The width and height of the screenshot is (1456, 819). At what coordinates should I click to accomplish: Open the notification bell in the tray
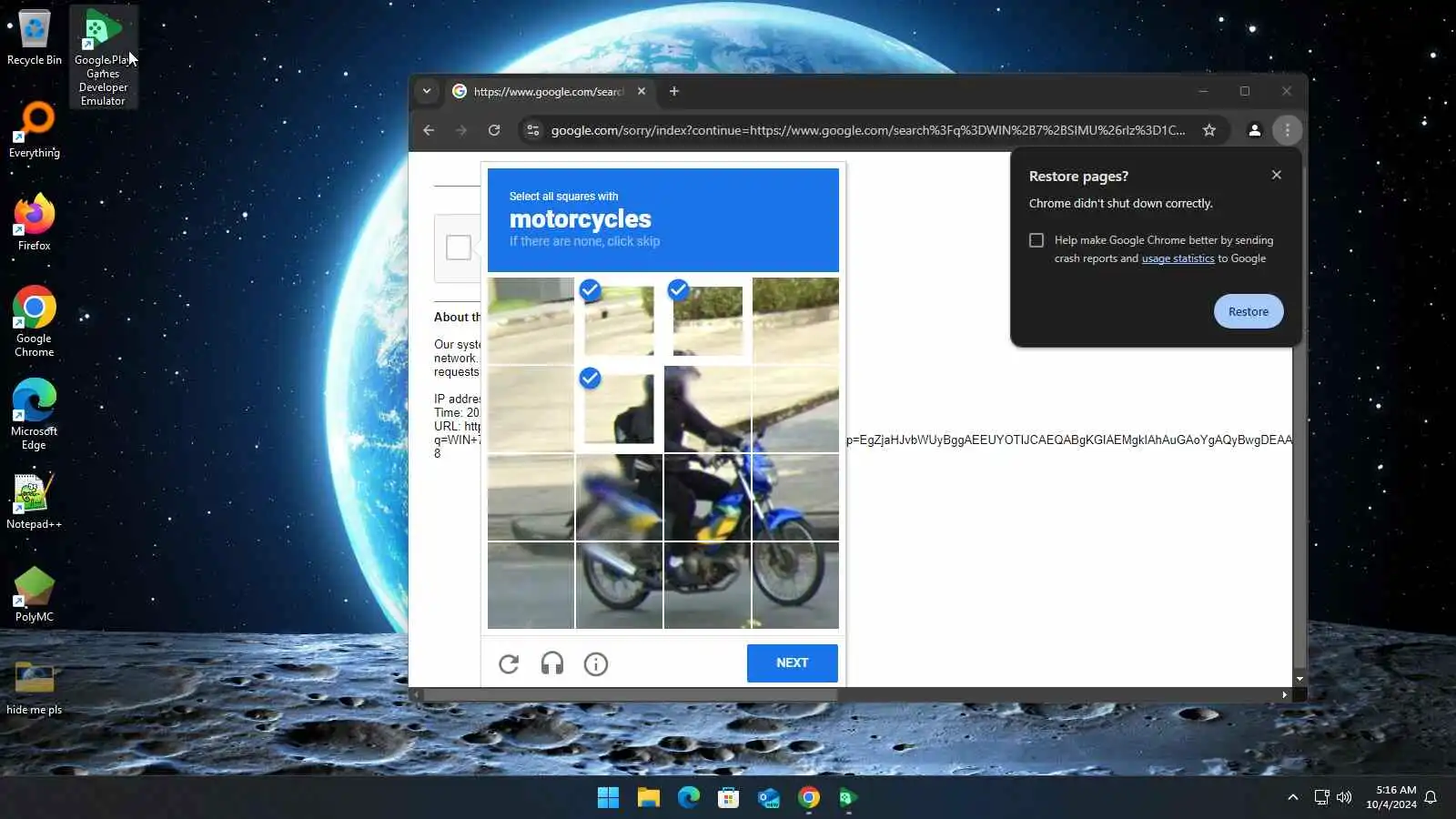[x=1431, y=798]
